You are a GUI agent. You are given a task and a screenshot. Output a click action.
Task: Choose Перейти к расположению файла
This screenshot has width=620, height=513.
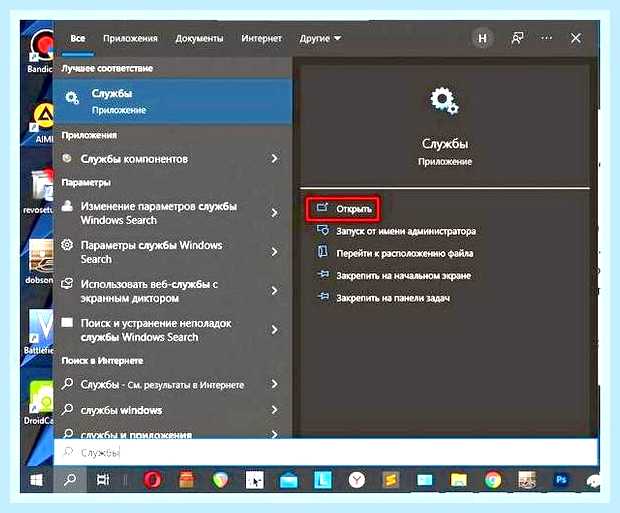(405, 253)
